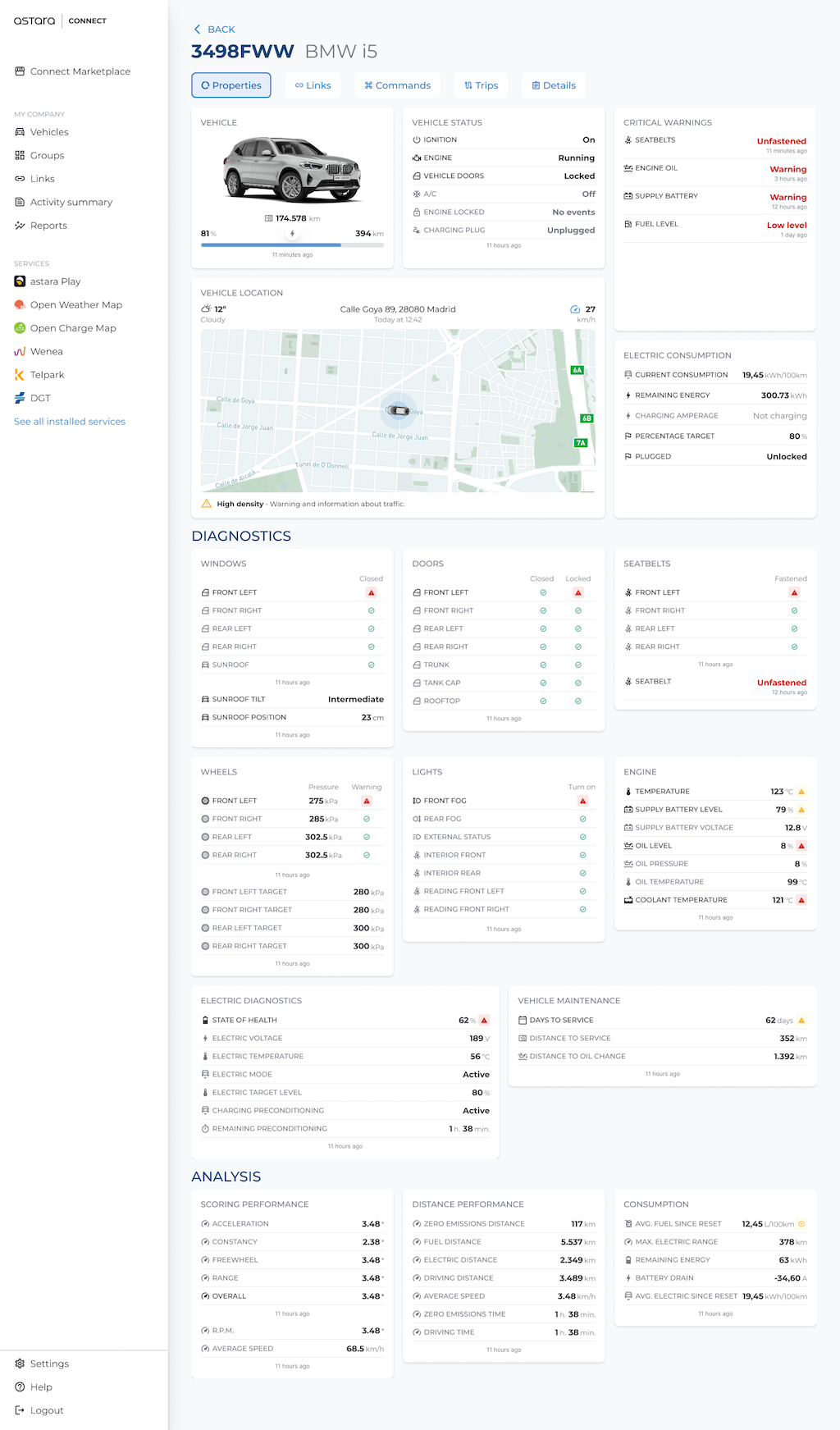Image resolution: width=840 pixels, height=1430 pixels.
Task: Click the Wenea service icon
Action: [20, 351]
